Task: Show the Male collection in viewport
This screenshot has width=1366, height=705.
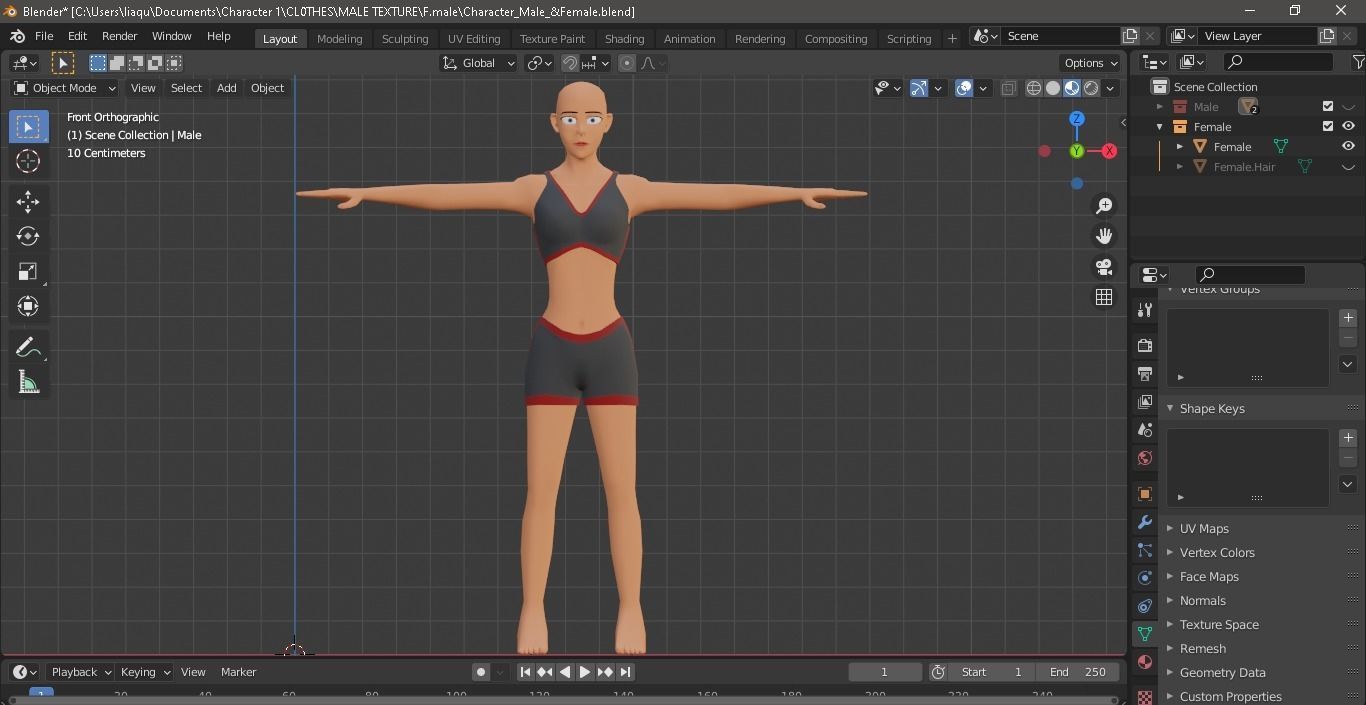Action: 1348,107
